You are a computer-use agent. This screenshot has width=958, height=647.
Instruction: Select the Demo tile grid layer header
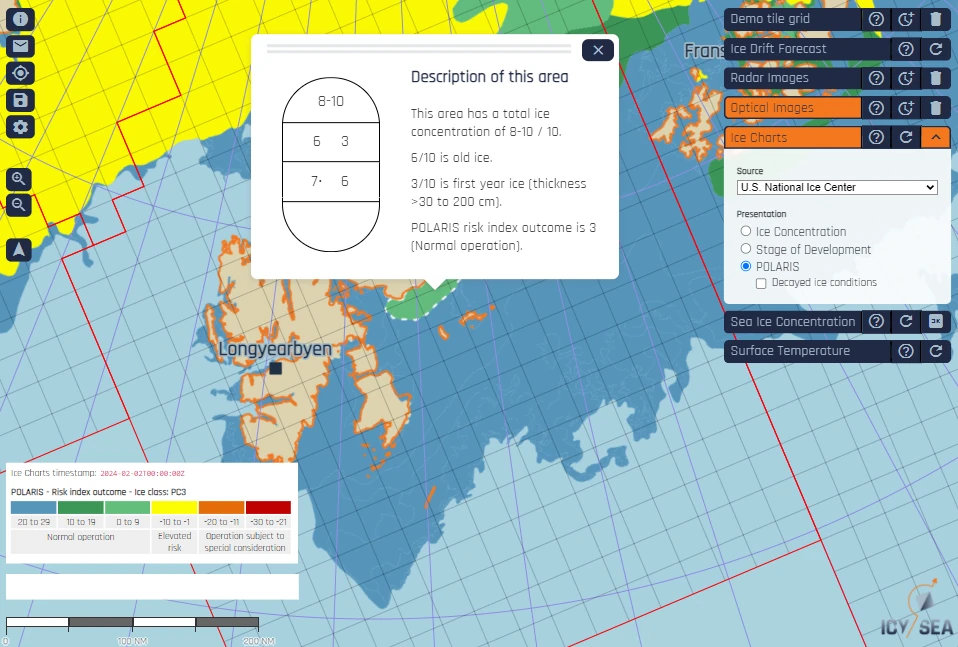click(790, 19)
